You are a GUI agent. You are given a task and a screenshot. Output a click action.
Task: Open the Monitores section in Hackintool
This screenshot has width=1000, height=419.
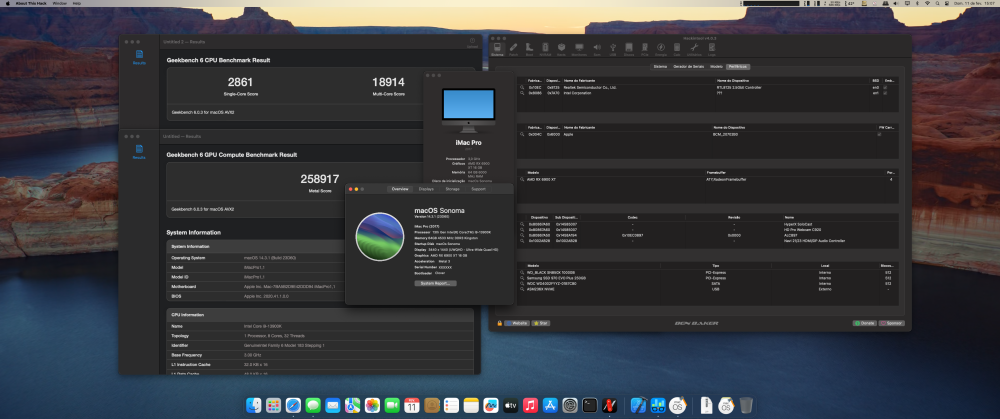(579, 48)
